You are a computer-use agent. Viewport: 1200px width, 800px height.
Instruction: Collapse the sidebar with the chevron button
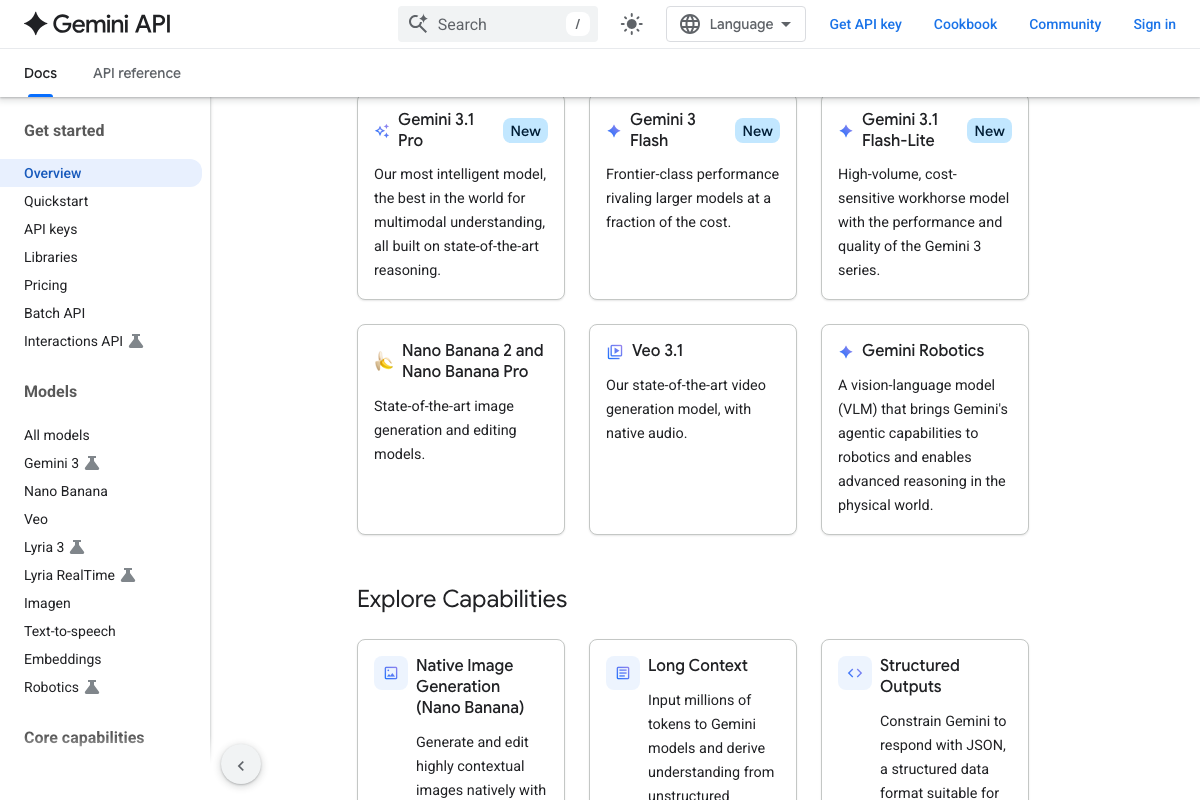tap(241, 766)
